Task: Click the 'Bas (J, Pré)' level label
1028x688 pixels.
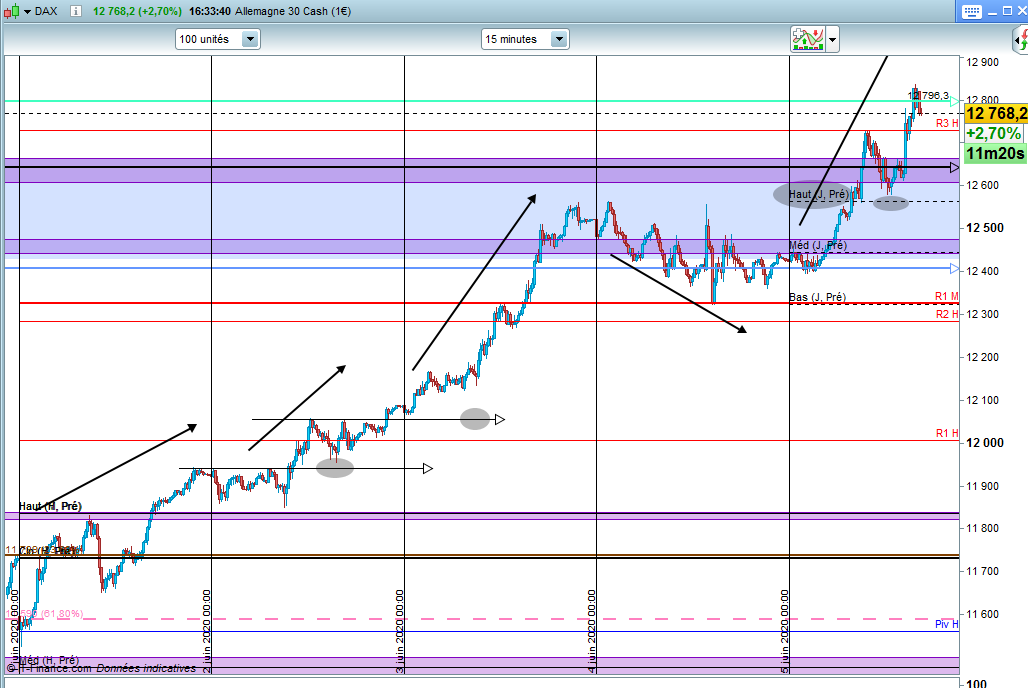Action: (817, 297)
